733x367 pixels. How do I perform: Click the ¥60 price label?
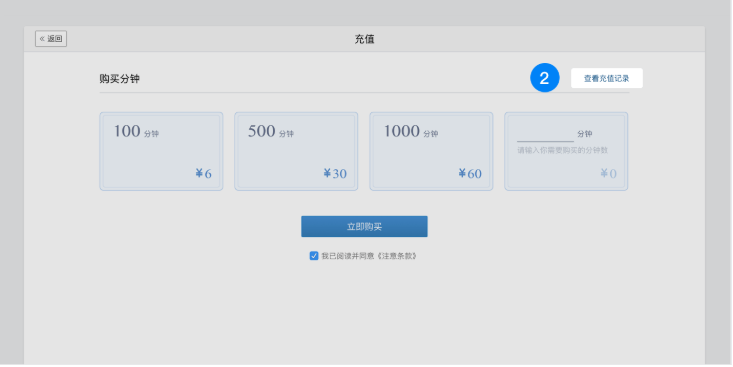470,174
